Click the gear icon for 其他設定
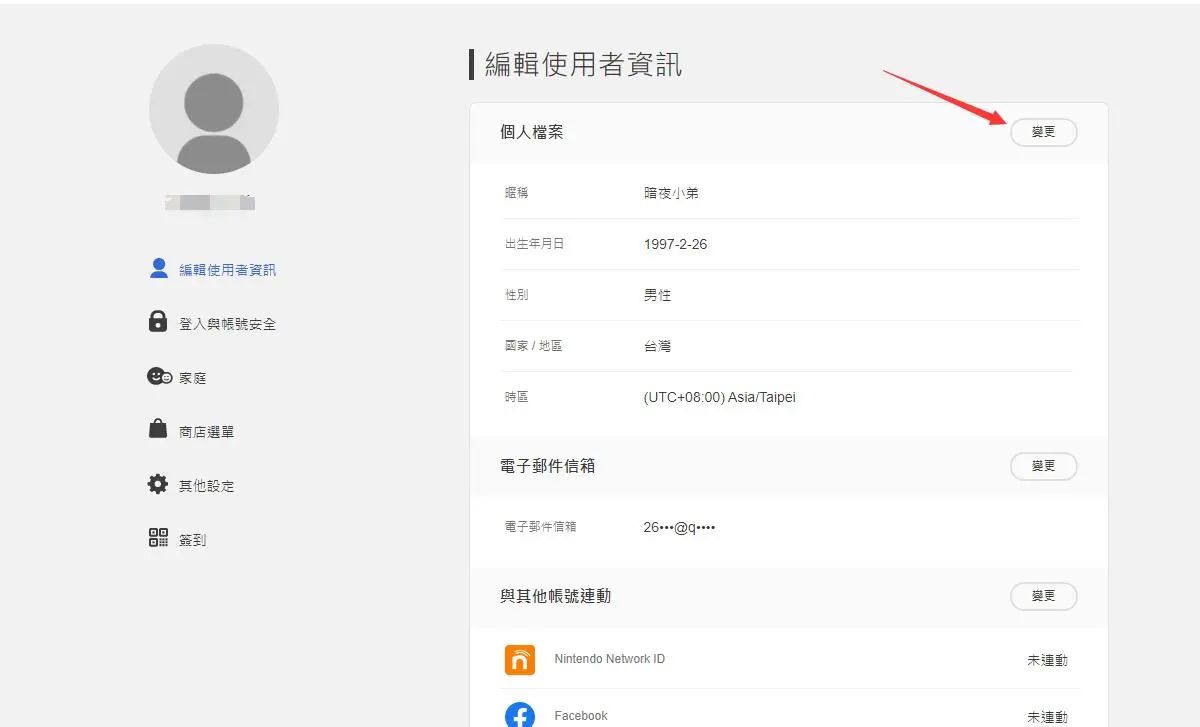The height and width of the screenshot is (727, 1200). coord(158,484)
